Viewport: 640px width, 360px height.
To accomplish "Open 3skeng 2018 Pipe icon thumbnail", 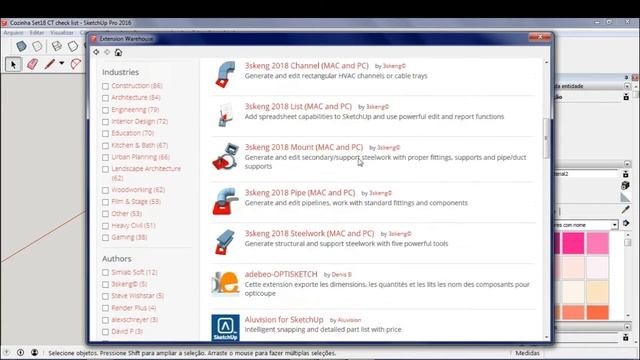I will (x=225, y=201).
